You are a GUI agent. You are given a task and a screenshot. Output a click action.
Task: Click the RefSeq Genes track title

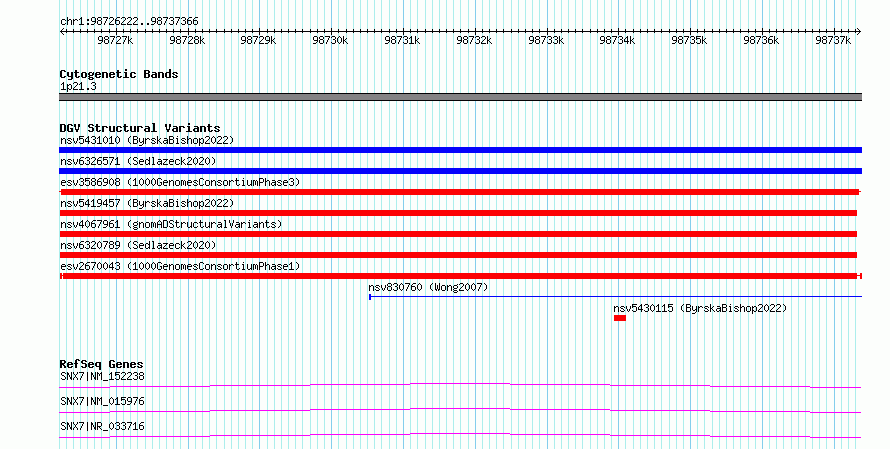101,364
